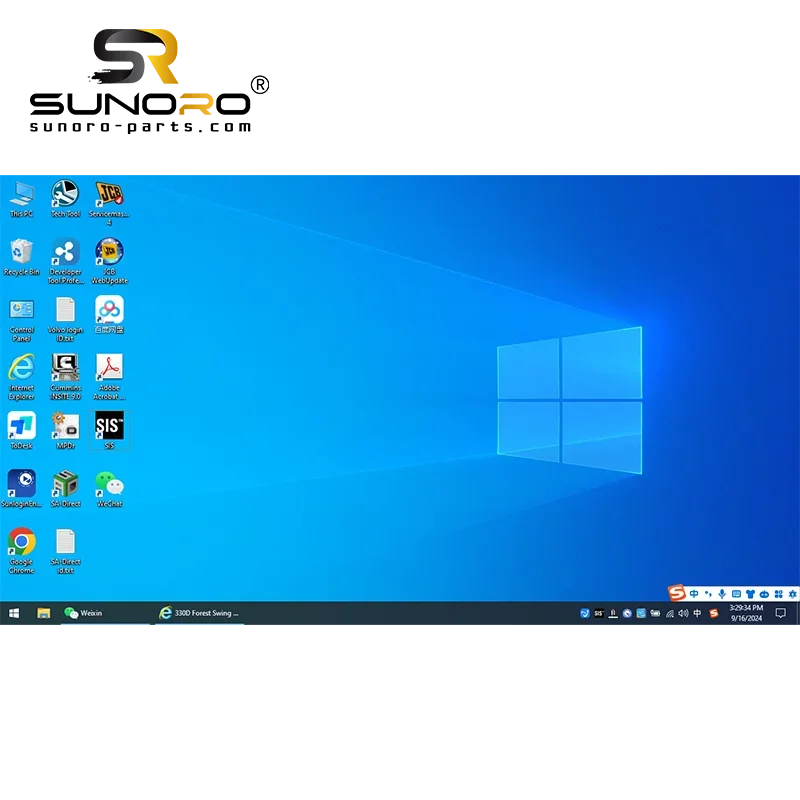Open the clock showing 3:29:34 PM
The image size is (800, 800).
[746, 613]
